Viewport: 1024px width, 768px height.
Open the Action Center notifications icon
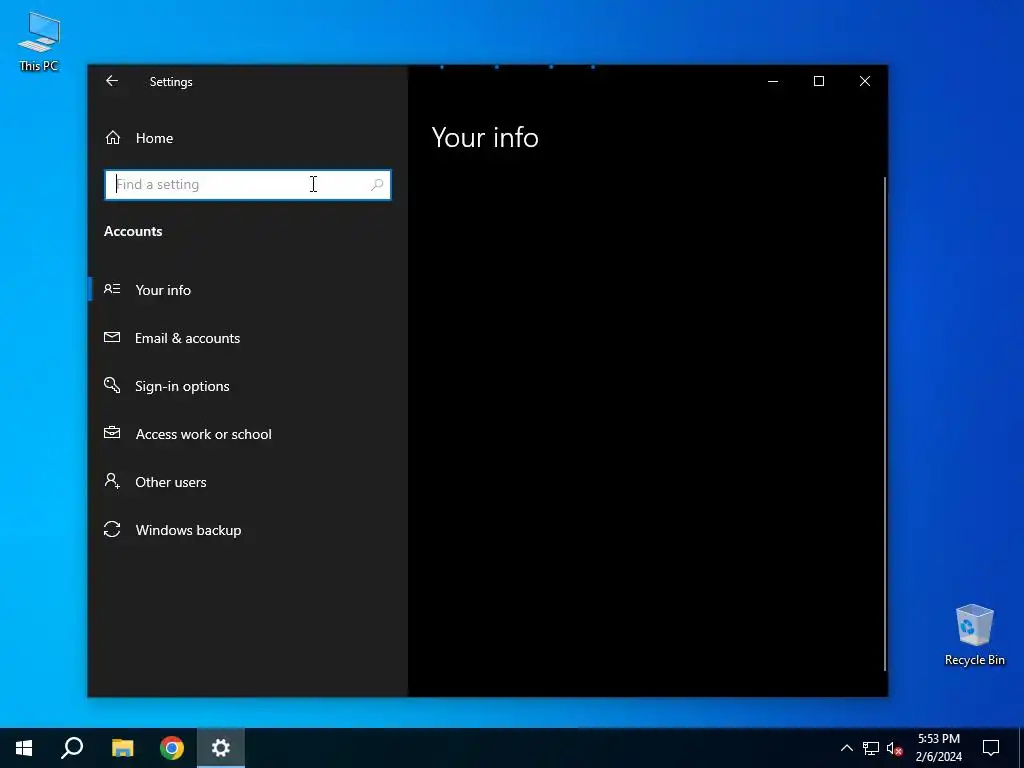tap(991, 748)
